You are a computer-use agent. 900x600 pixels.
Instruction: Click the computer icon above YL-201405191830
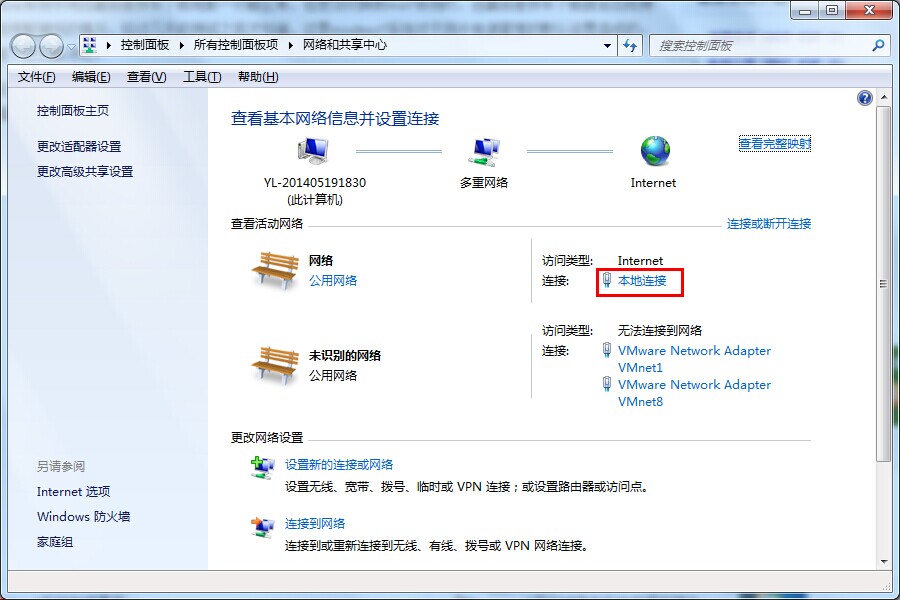[312, 152]
